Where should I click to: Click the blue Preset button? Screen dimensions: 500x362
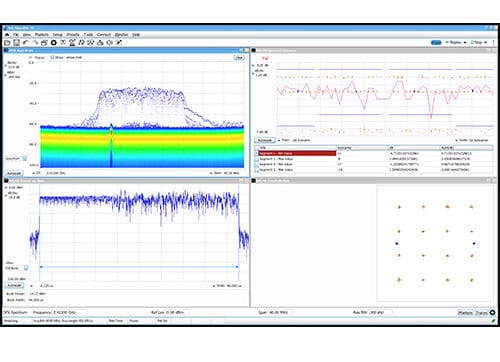(x=436, y=43)
